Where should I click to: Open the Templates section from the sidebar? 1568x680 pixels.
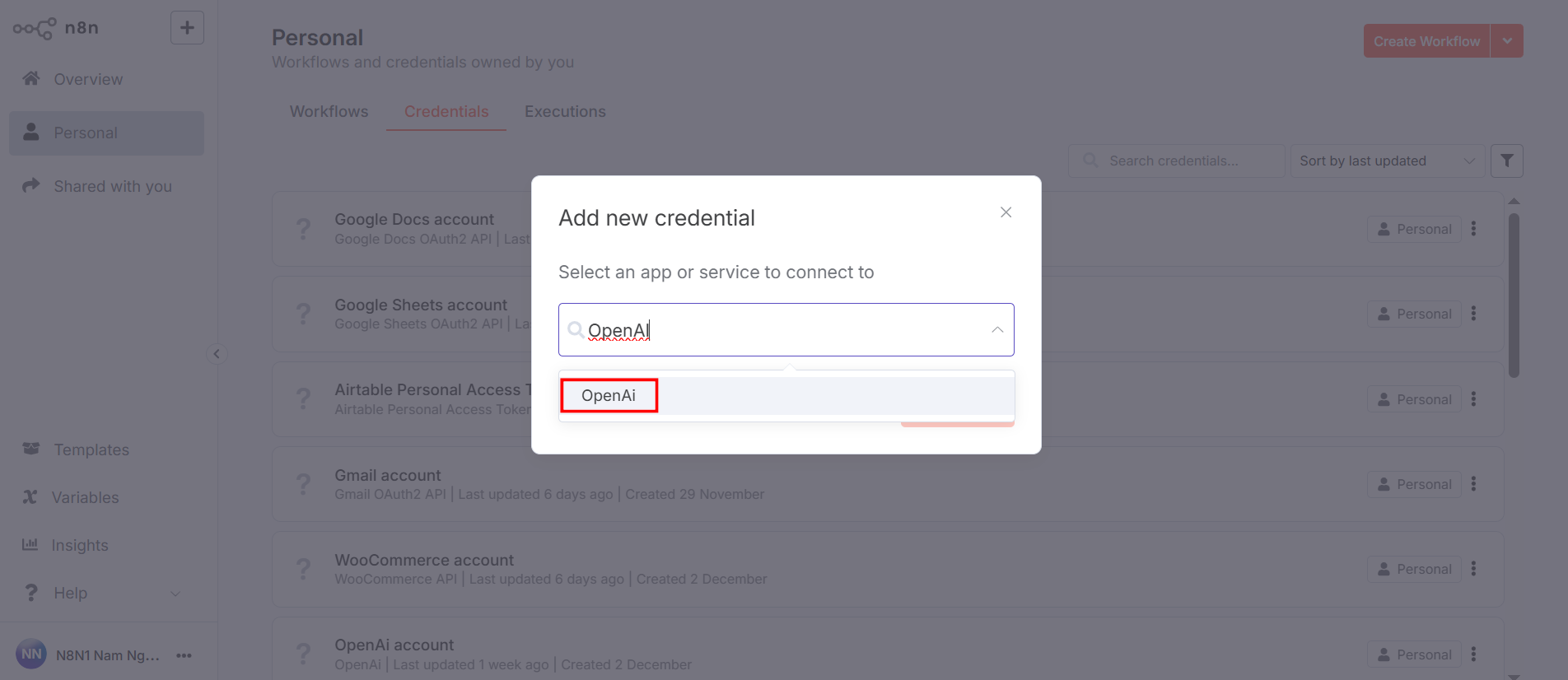[x=91, y=449]
